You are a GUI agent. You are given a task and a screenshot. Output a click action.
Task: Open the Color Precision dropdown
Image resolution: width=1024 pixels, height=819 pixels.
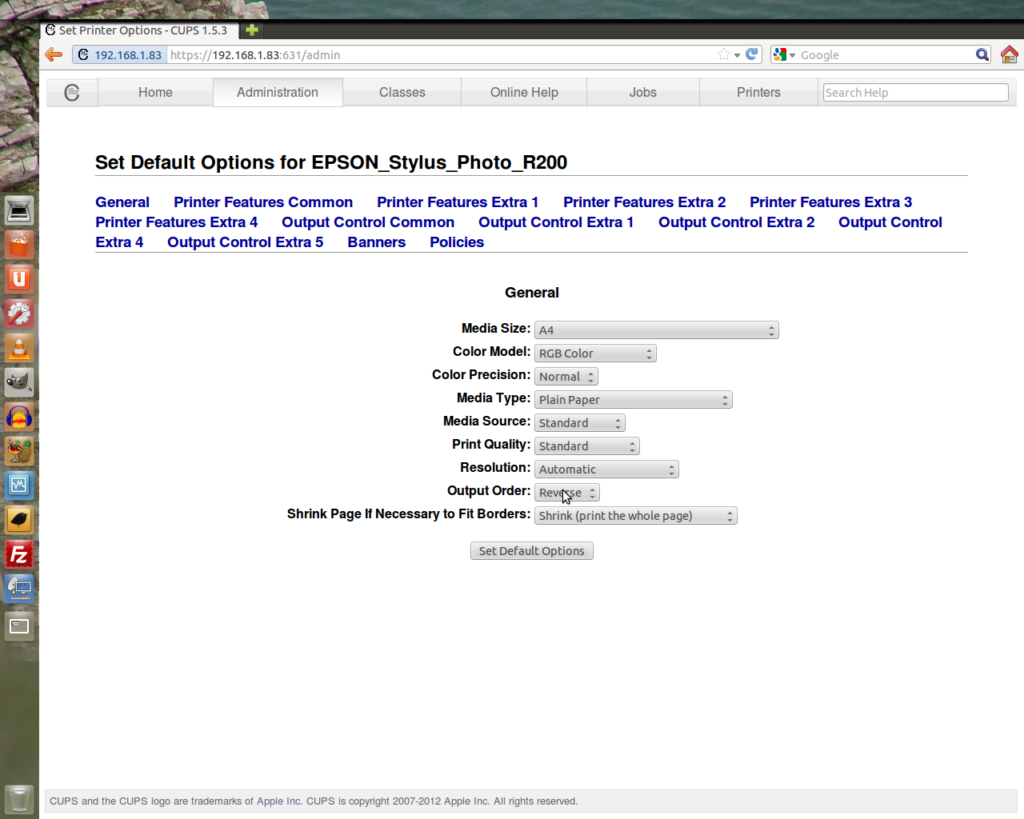tap(566, 376)
